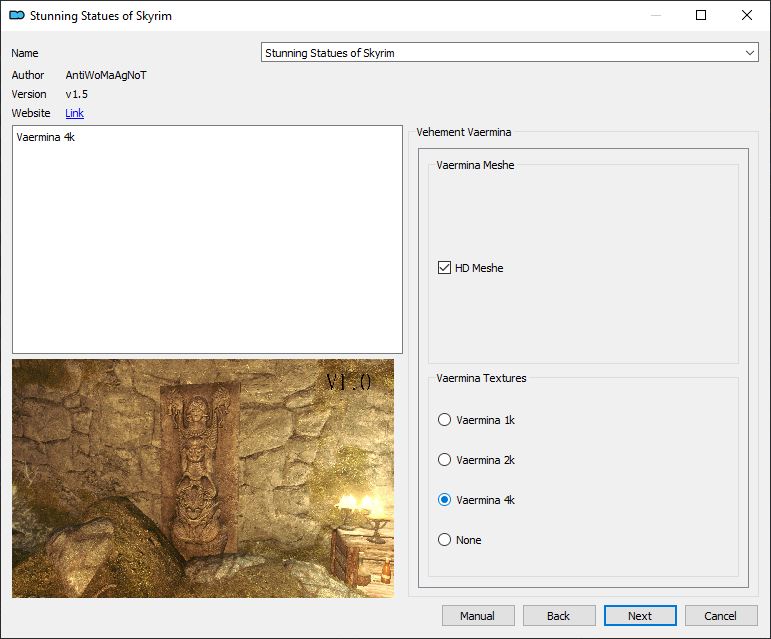
Task: Minimize the installer window
Action: pos(656,15)
